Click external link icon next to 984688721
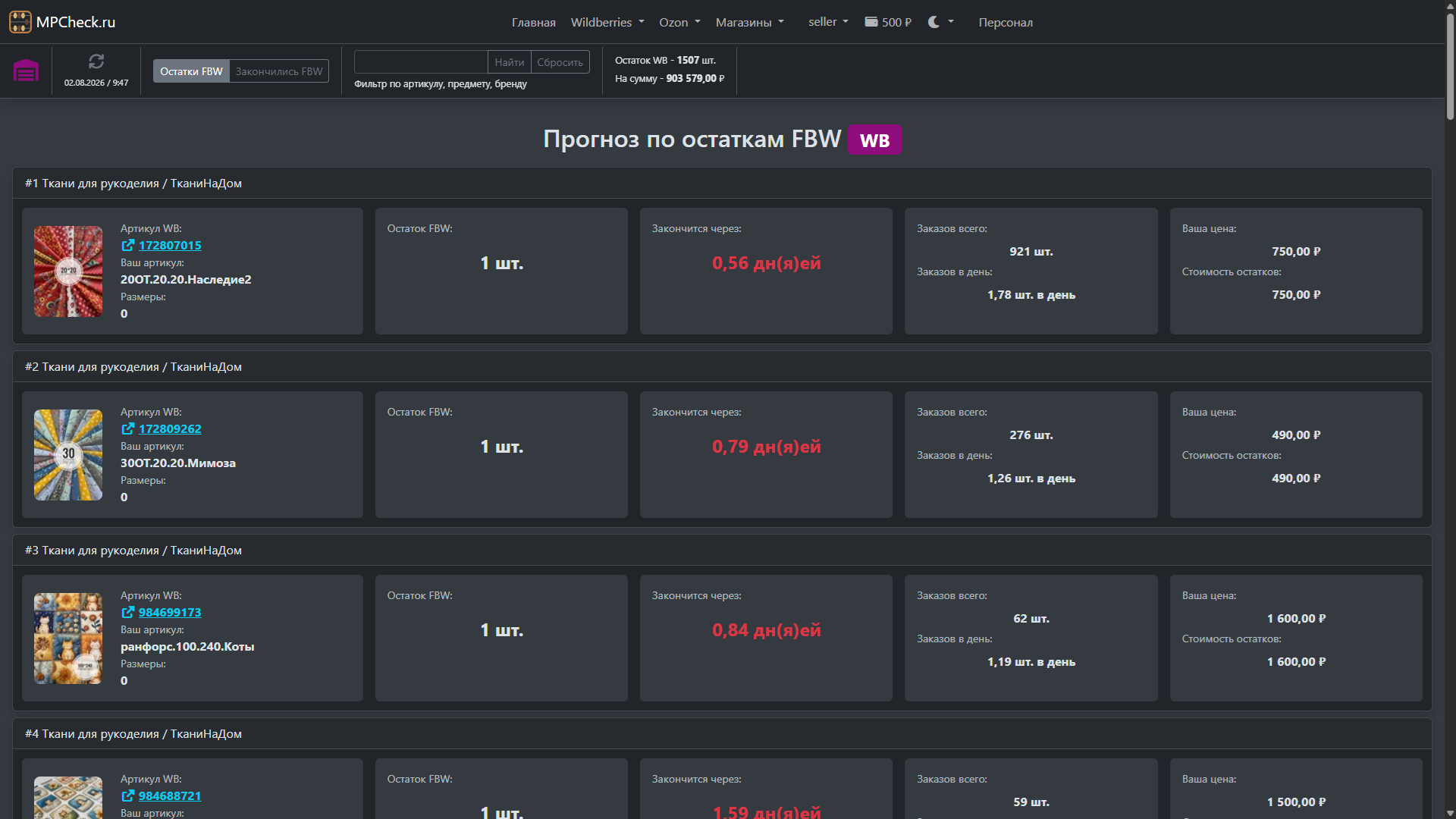 (127, 795)
